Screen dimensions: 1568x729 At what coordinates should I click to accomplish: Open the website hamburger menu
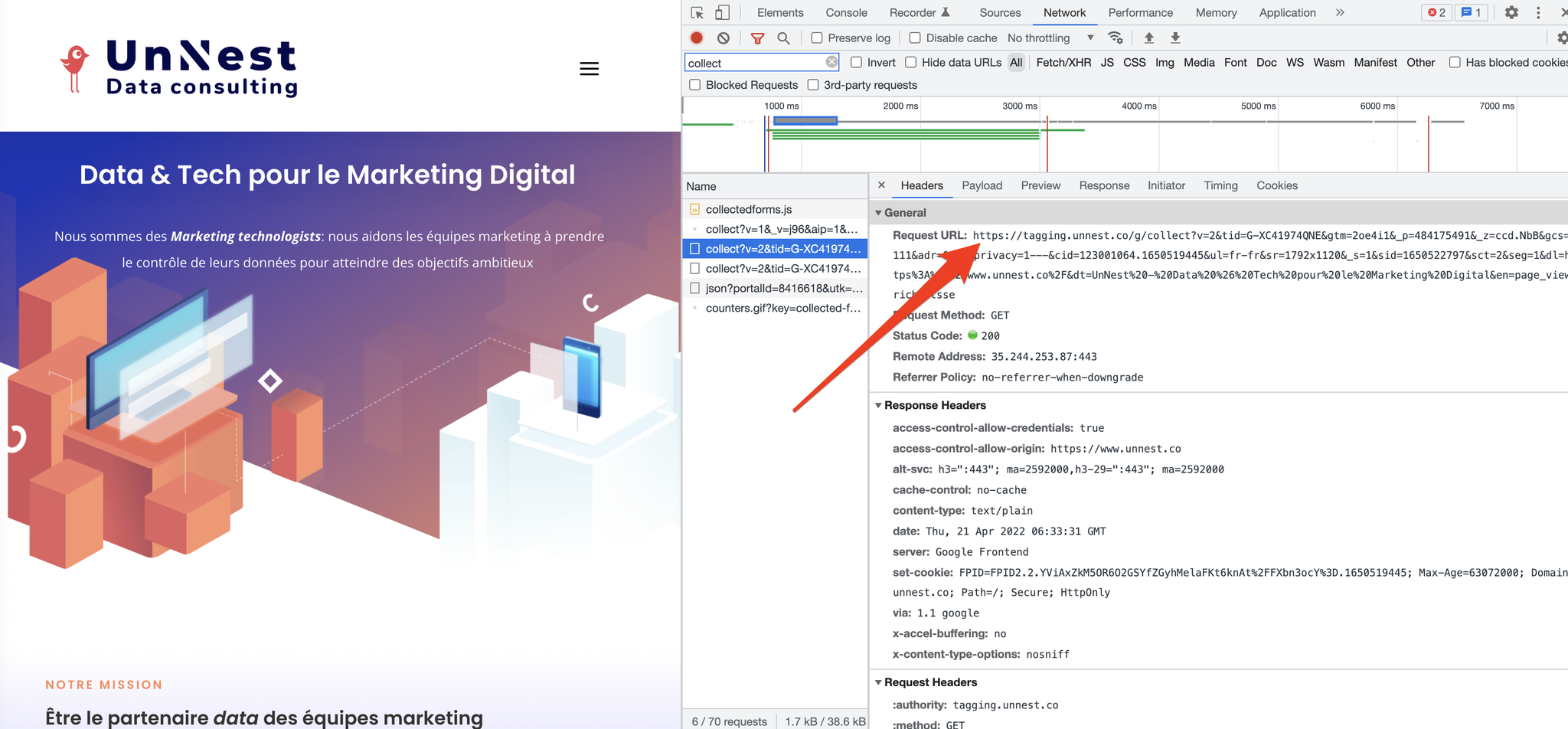[x=589, y=69]
